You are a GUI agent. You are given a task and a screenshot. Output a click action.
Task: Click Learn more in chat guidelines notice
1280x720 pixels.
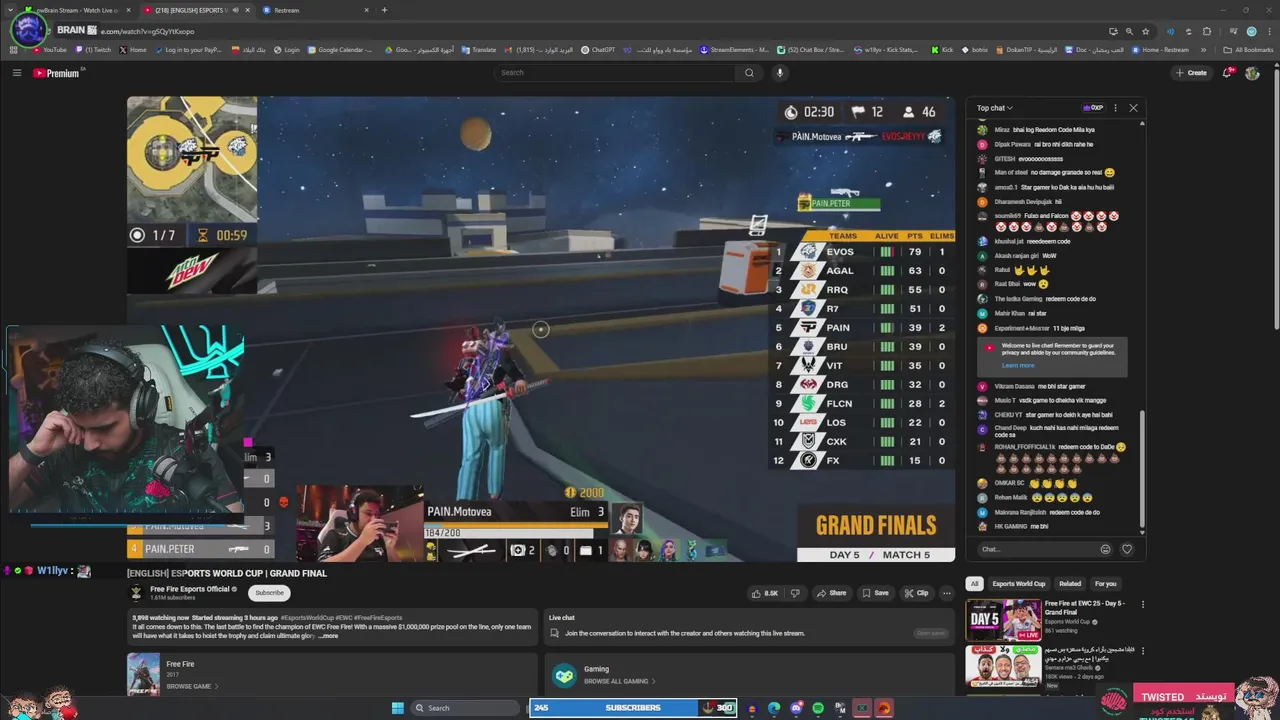(1018, 366)
